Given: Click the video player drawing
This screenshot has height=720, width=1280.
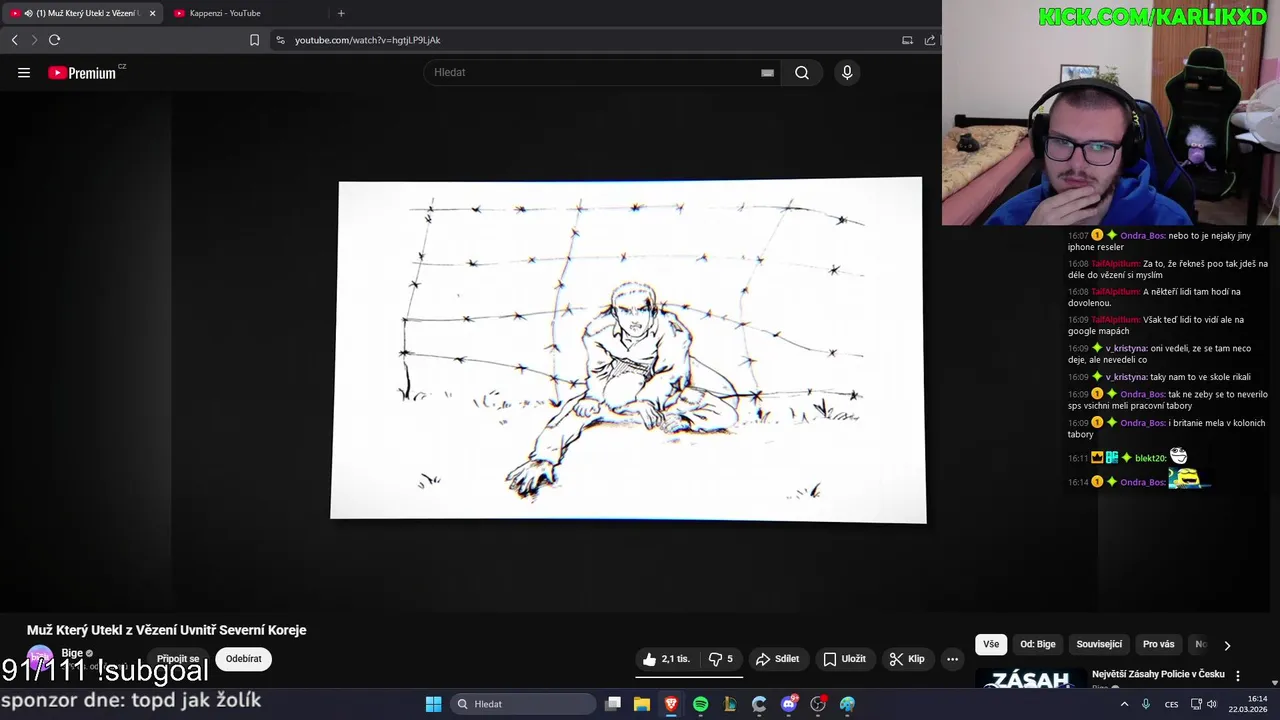Looking at the screenshot, I should [x=628, y=350].
